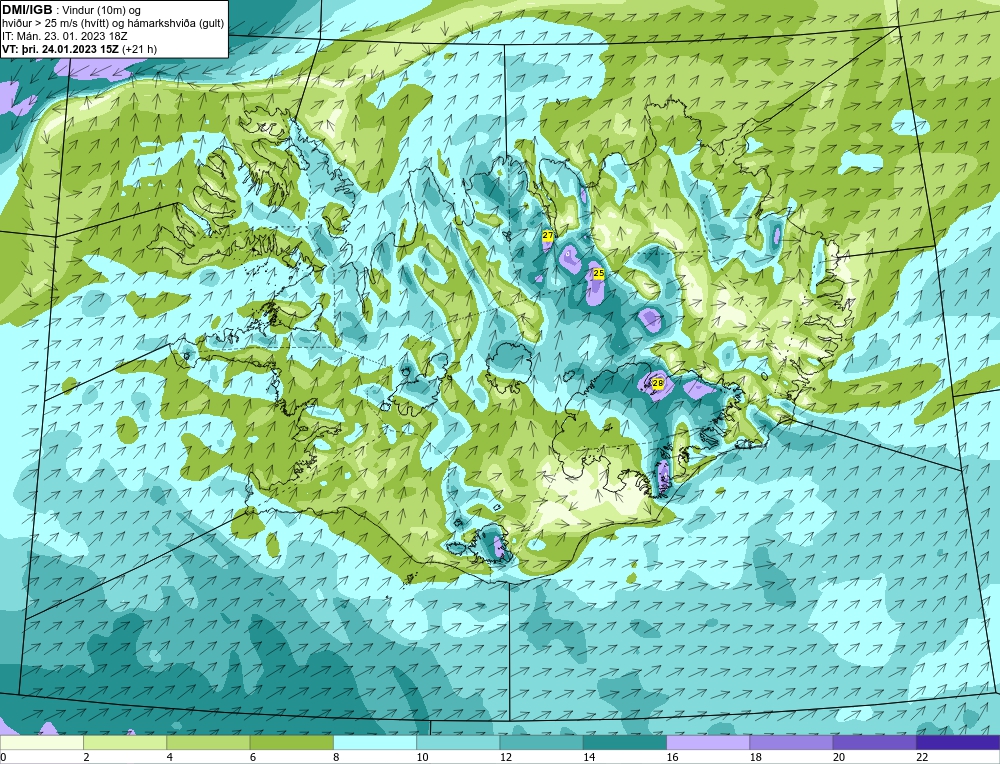This screenshot has width=1000, height=764.
Task: Click the 6–8 m/s legend color band
Action: [291, 743]
